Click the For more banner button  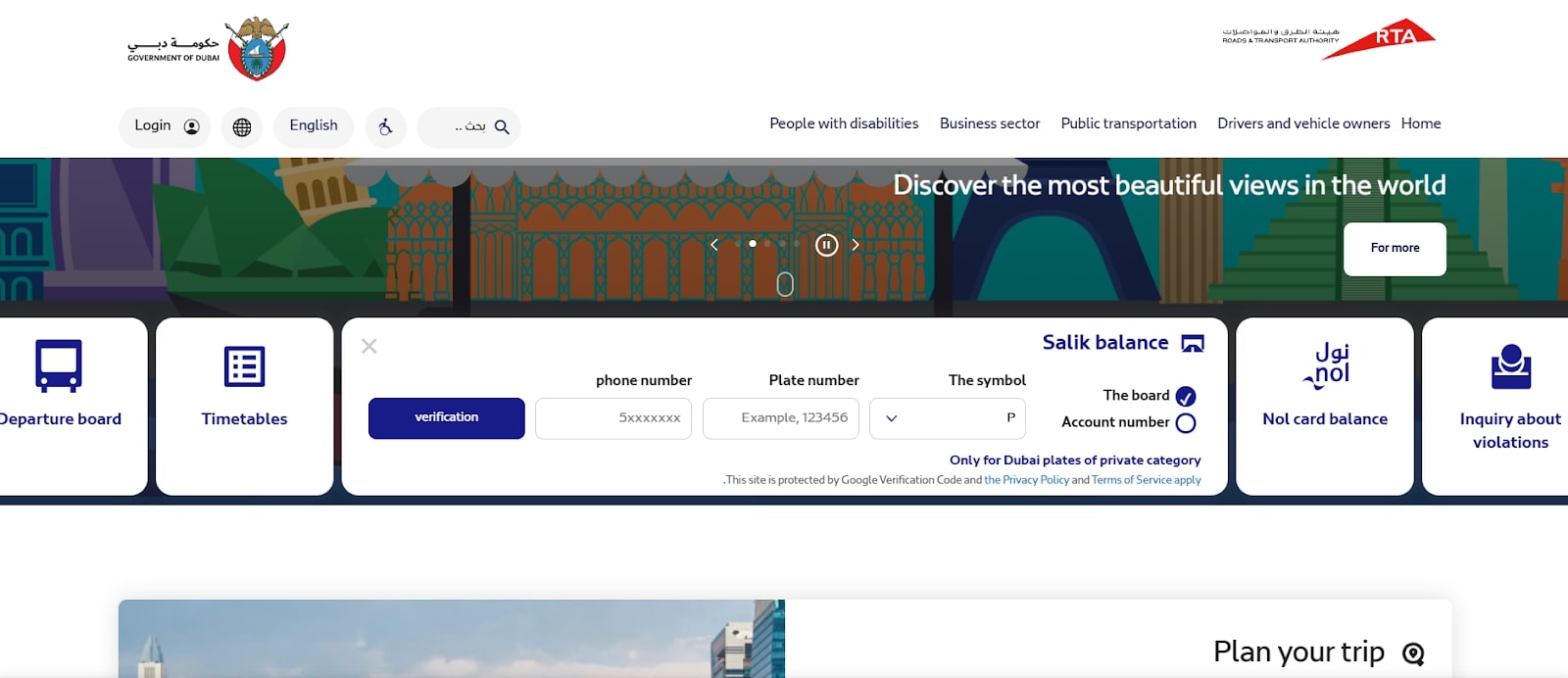(1395, 249)
